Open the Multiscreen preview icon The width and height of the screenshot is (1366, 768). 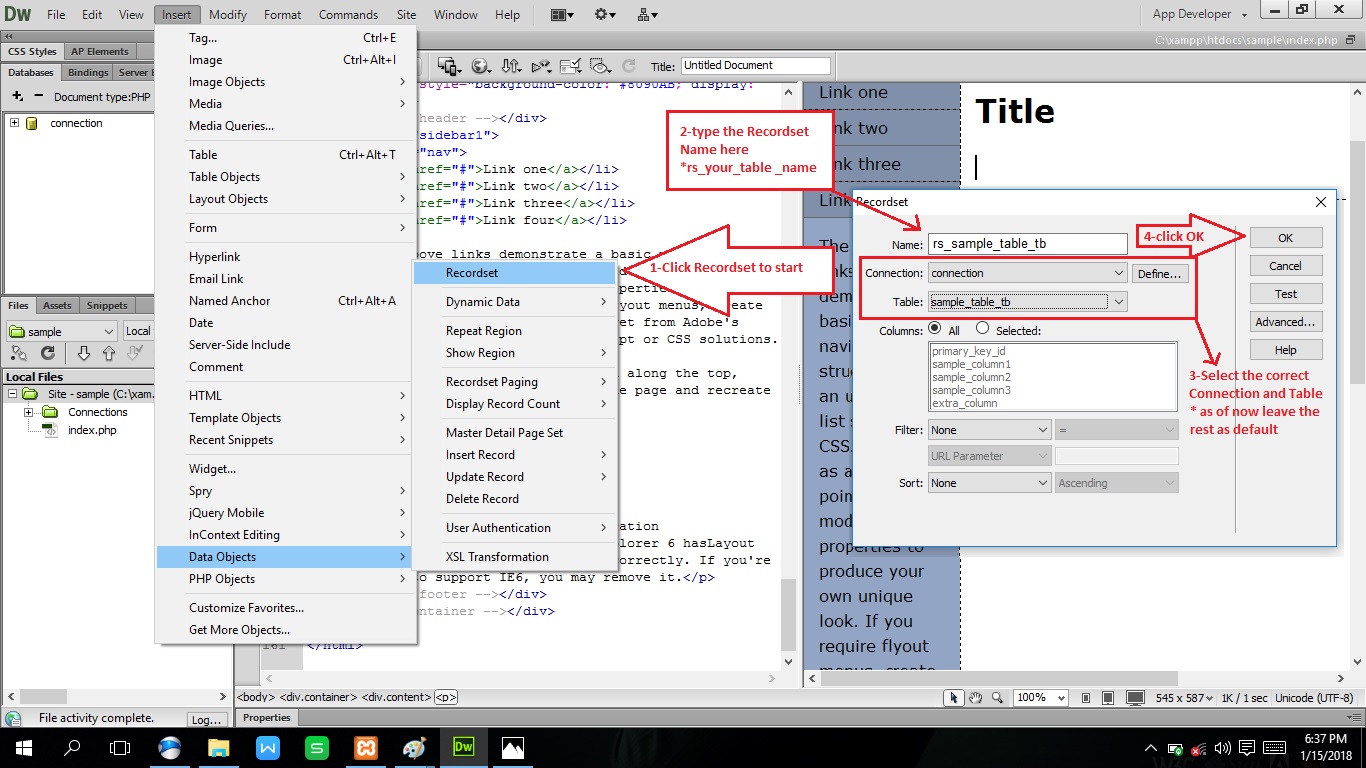(449, 66)
